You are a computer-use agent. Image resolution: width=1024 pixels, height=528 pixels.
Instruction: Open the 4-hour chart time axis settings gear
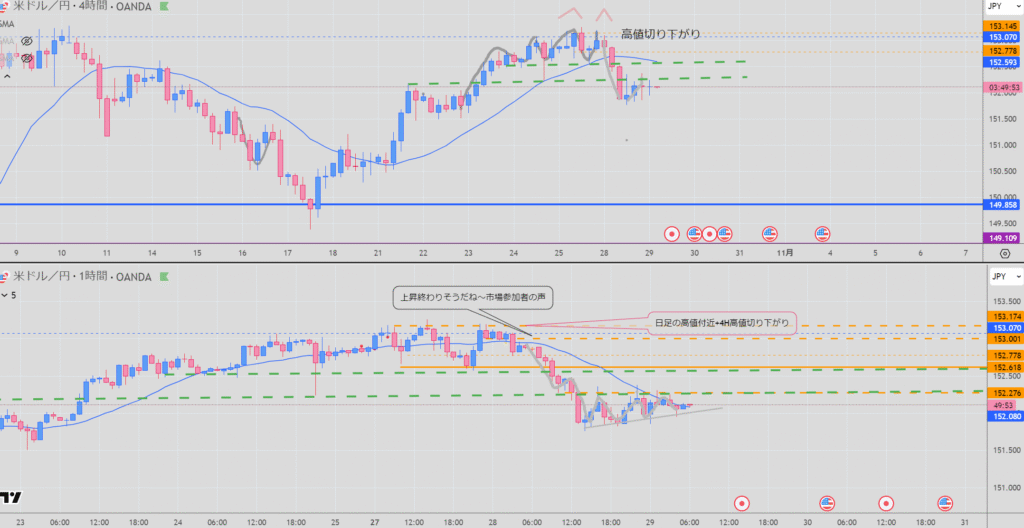pyautogui.click(x=1004, y=254)
